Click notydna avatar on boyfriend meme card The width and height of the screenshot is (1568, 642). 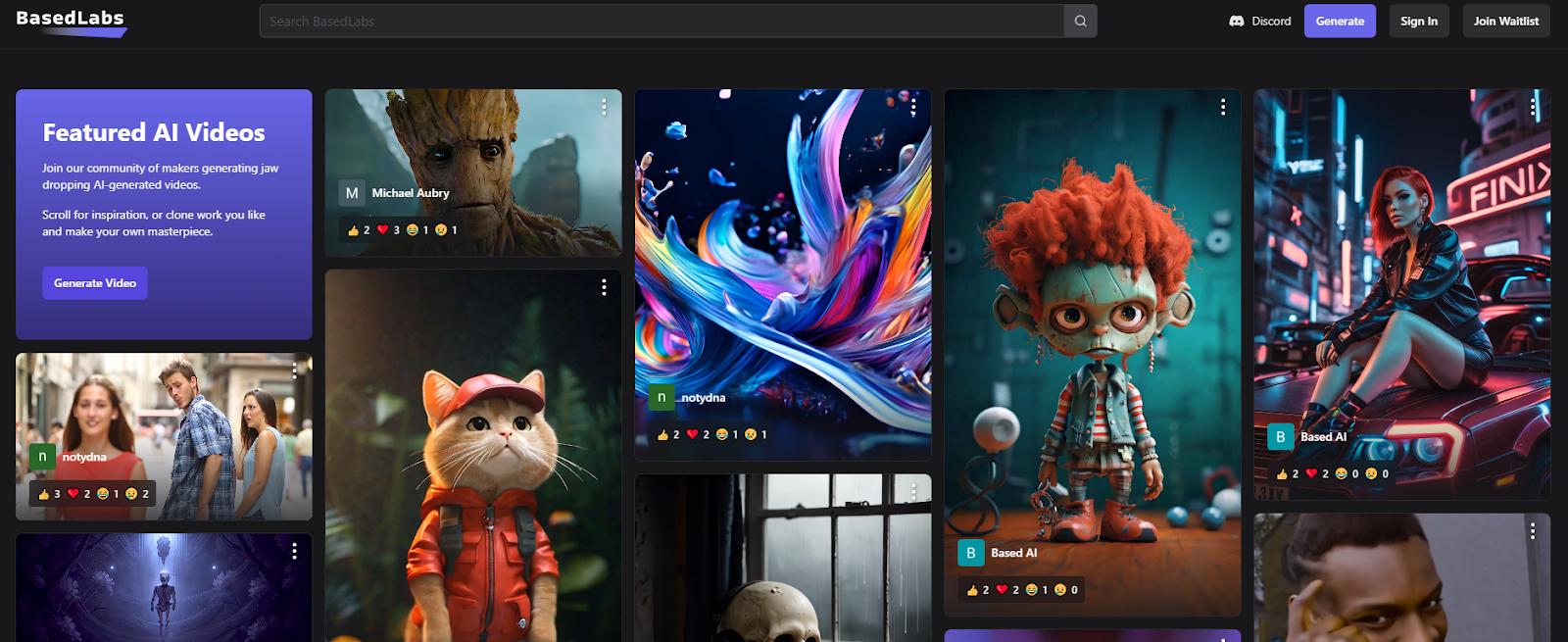coord(42,457)
